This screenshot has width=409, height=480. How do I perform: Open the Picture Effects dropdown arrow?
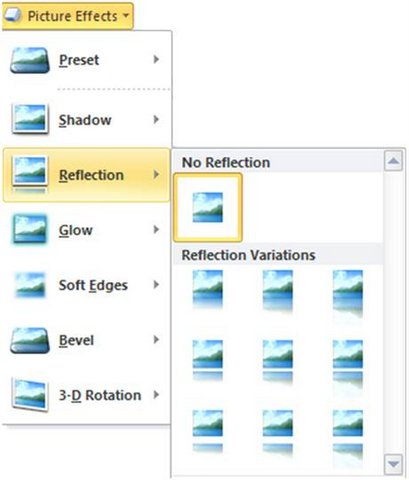125,15
